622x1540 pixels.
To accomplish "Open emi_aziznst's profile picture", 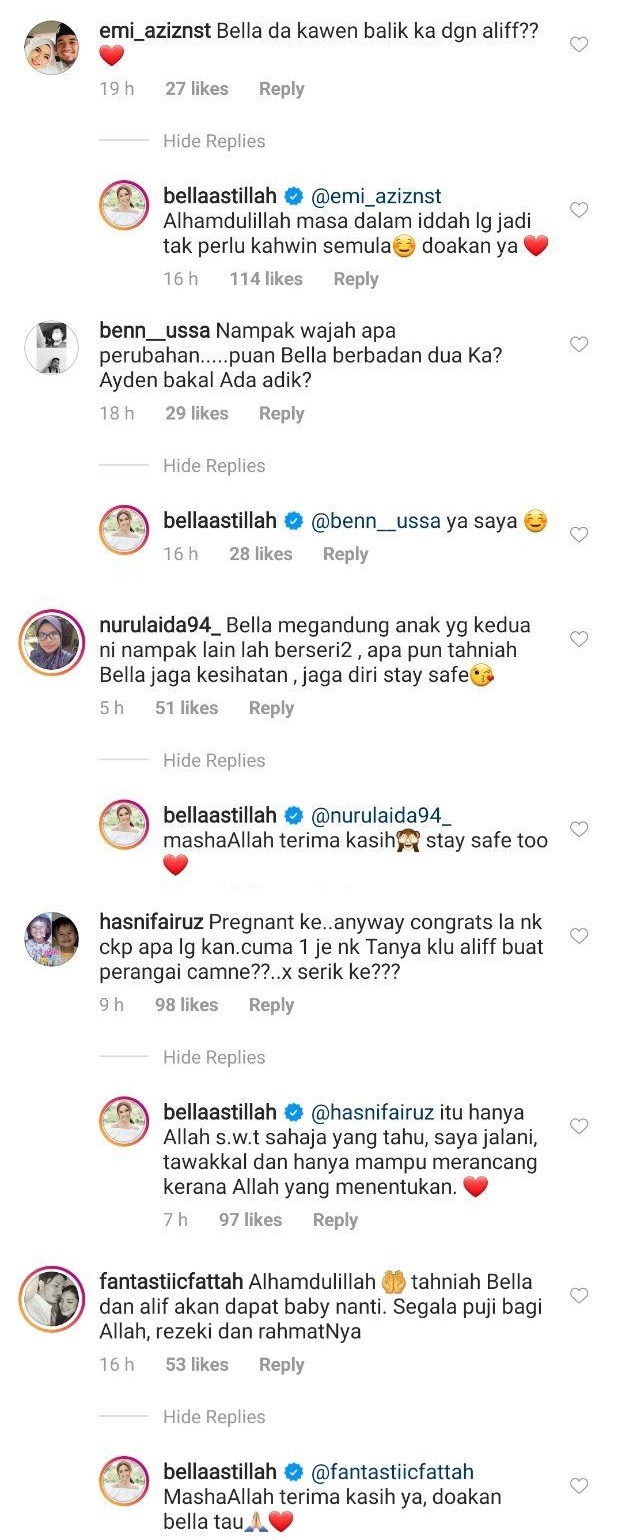I will 51,47.
